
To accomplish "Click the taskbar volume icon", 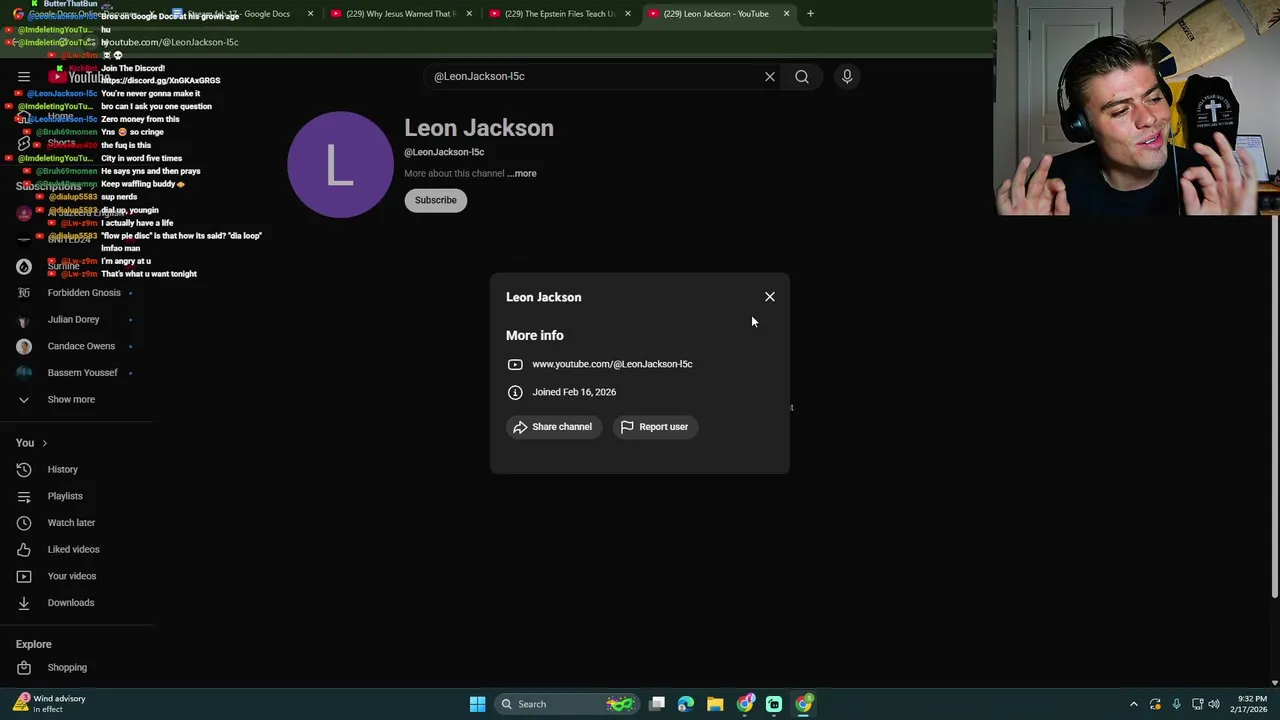I will click(1214, 704).
